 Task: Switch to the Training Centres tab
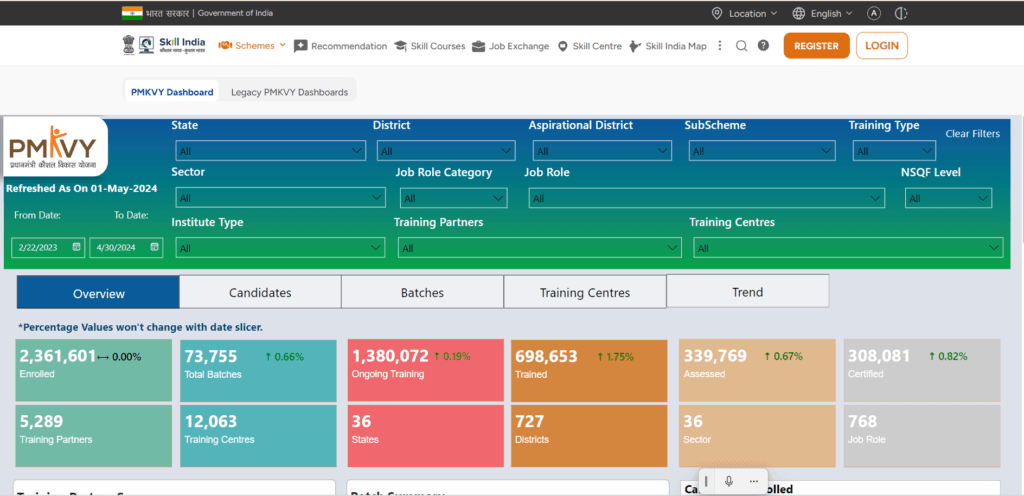(584, 292)
